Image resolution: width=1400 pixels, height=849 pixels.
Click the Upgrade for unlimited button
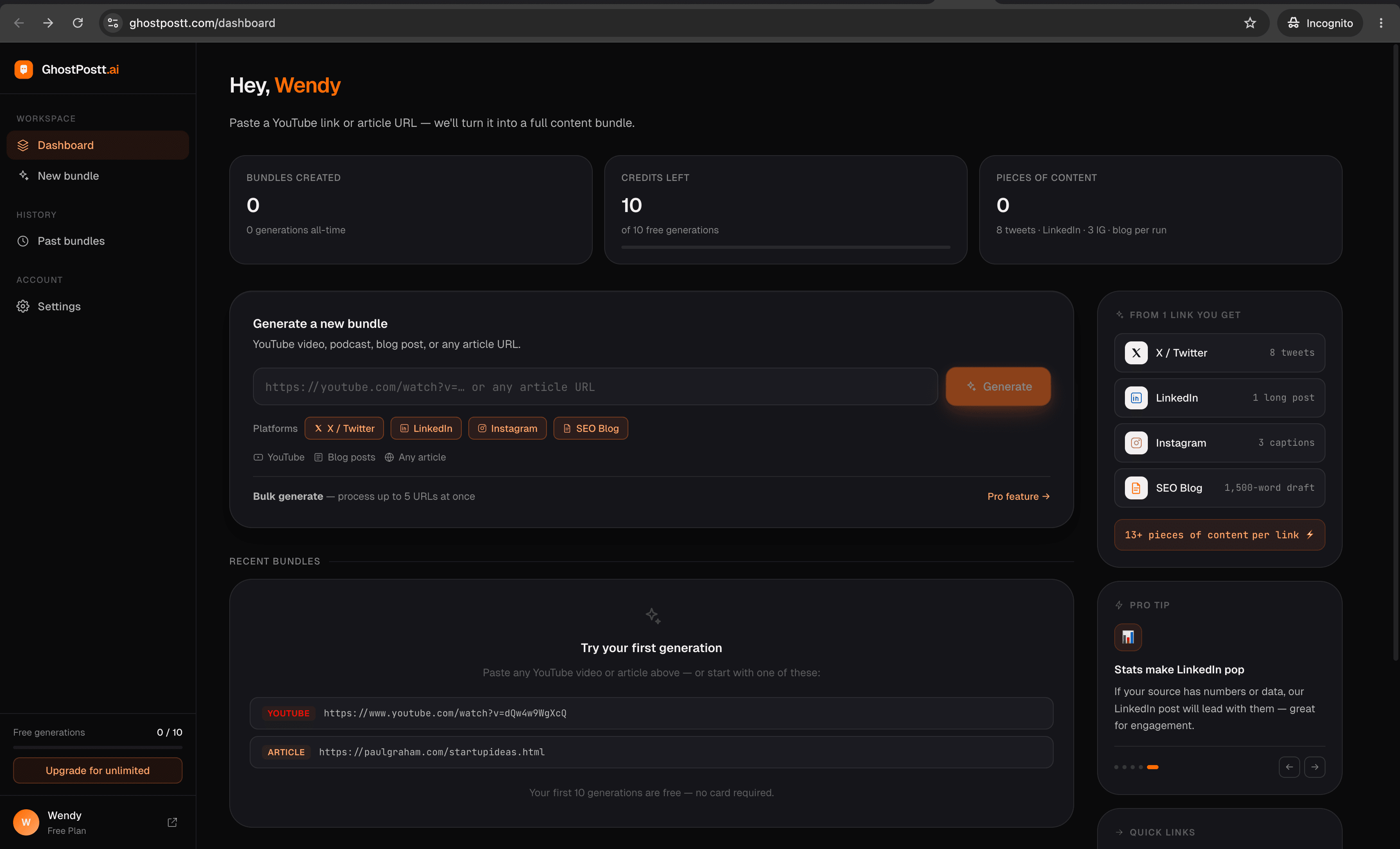(x=98, y=770)
